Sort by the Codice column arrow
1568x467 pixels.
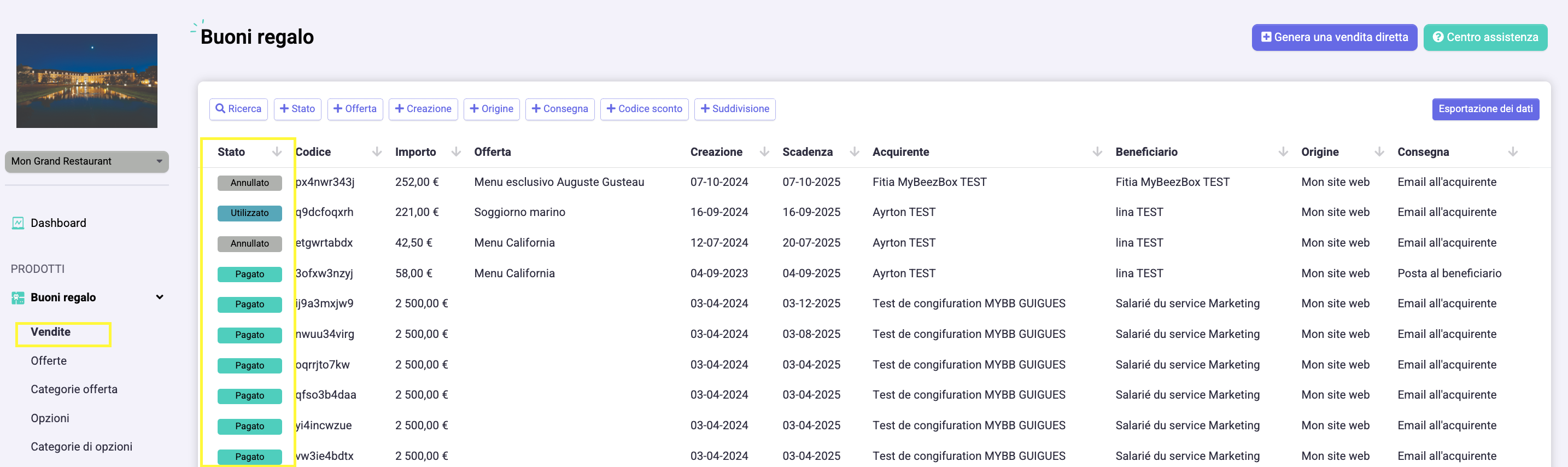pos(377,152)
